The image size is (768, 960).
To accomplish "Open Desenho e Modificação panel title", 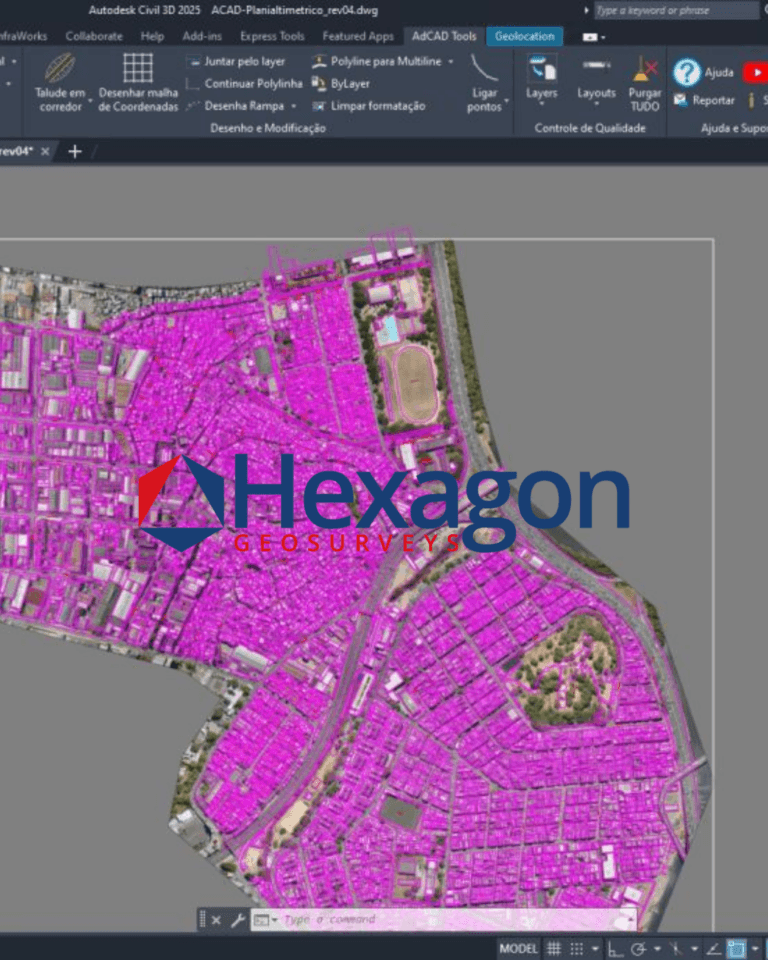I will (268, 128).
